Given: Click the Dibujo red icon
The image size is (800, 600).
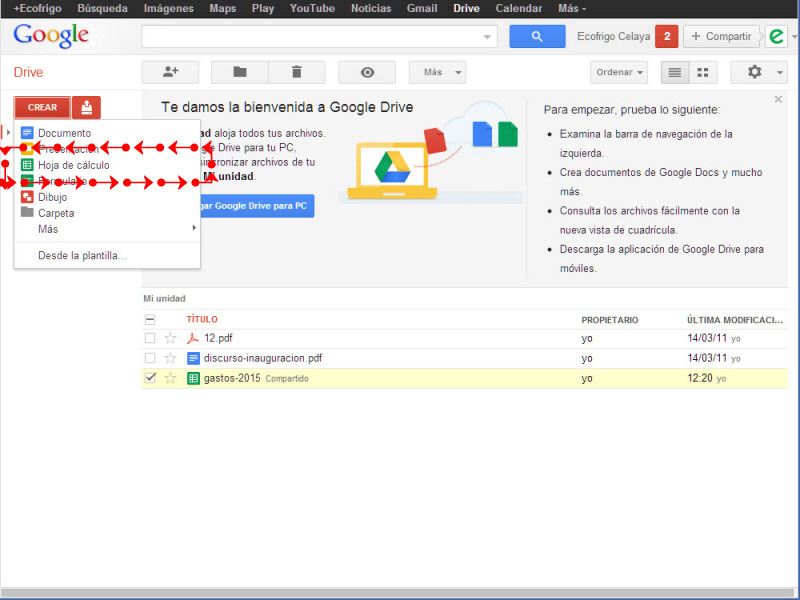Looking at the screenshot, I should coord(27,197).
